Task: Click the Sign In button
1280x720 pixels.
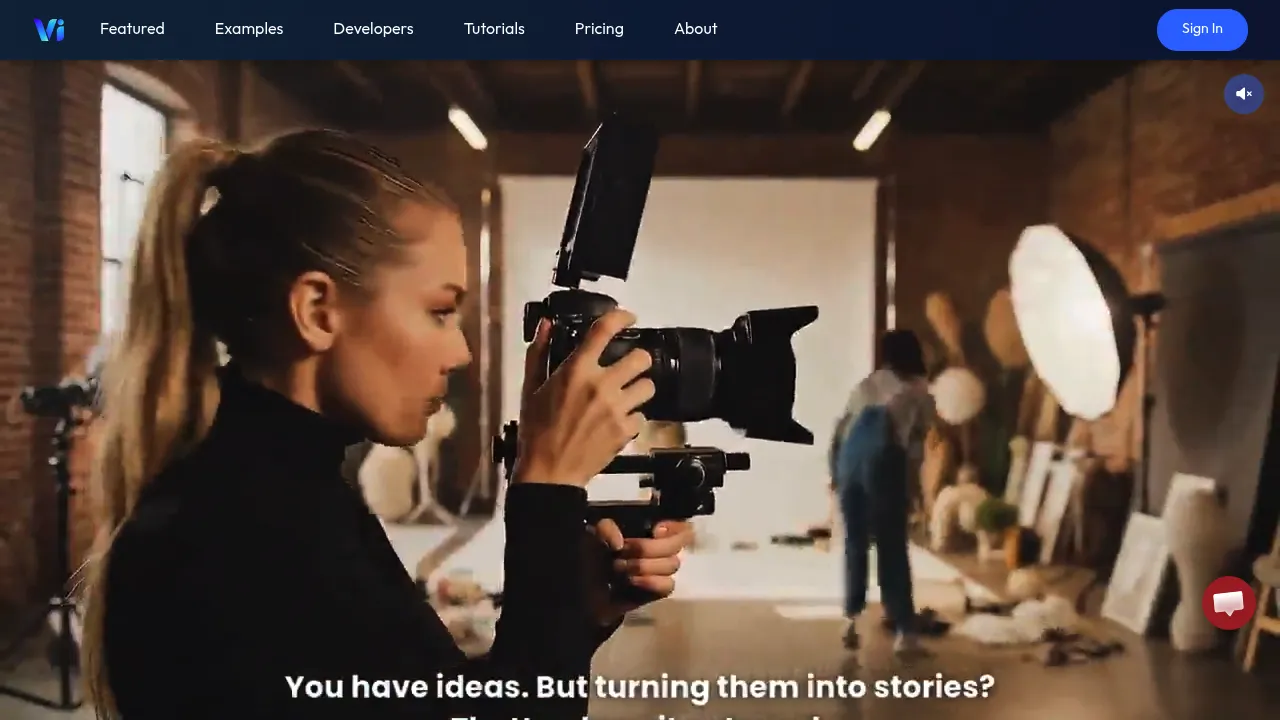Action: coord(1202,29)
